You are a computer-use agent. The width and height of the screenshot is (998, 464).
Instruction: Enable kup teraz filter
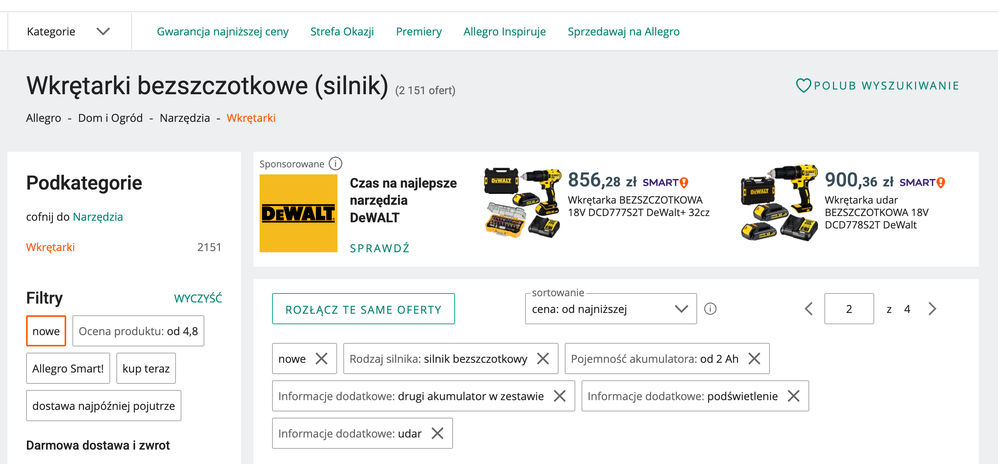(x=146, y=369)
